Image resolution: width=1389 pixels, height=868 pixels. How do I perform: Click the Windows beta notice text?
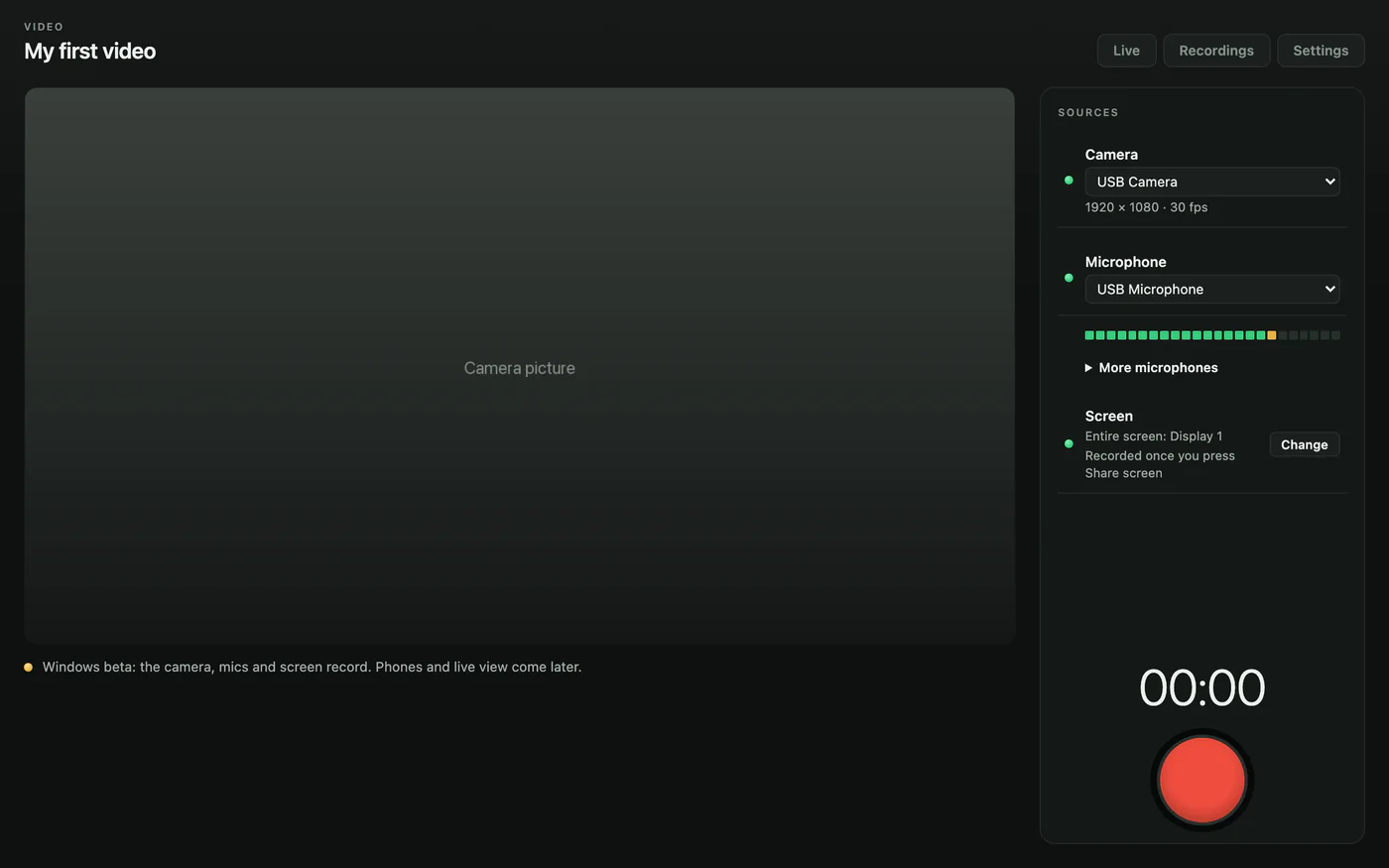pyautogui.click(x=312, y=667)
